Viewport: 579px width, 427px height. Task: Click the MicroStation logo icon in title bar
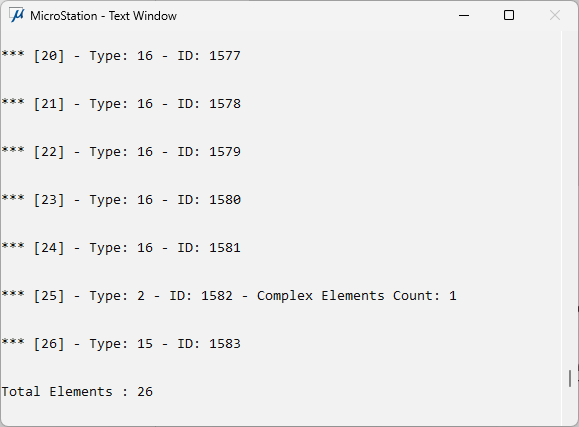(17, 15)
